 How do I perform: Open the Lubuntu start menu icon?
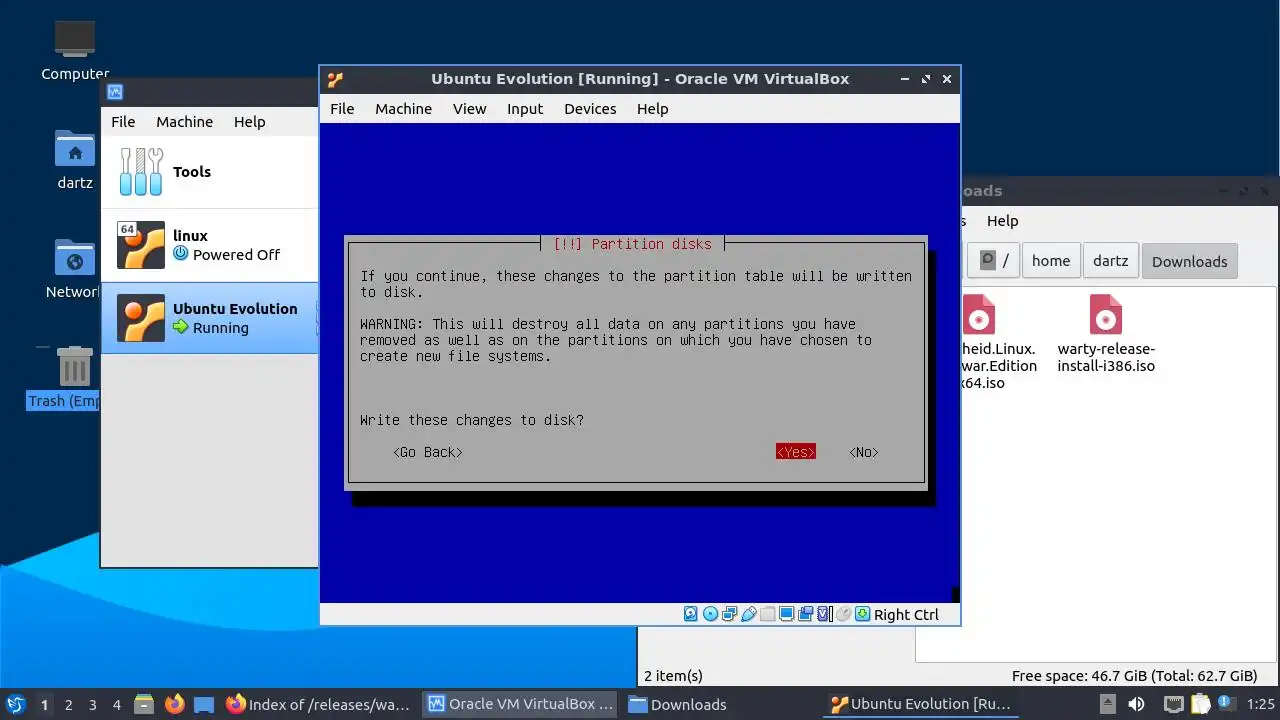(15, 704)
